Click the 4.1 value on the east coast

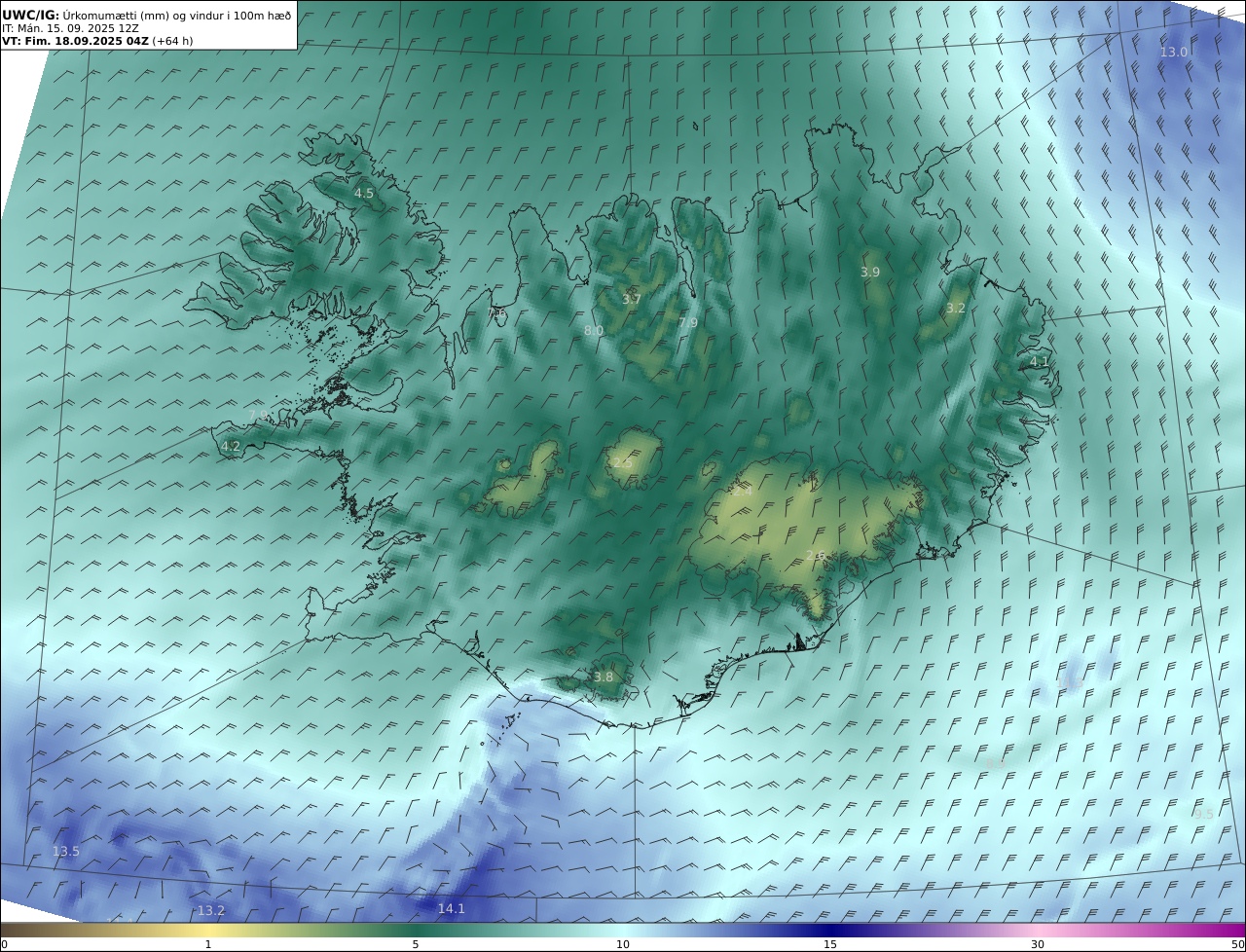[x=1040, y=362]
